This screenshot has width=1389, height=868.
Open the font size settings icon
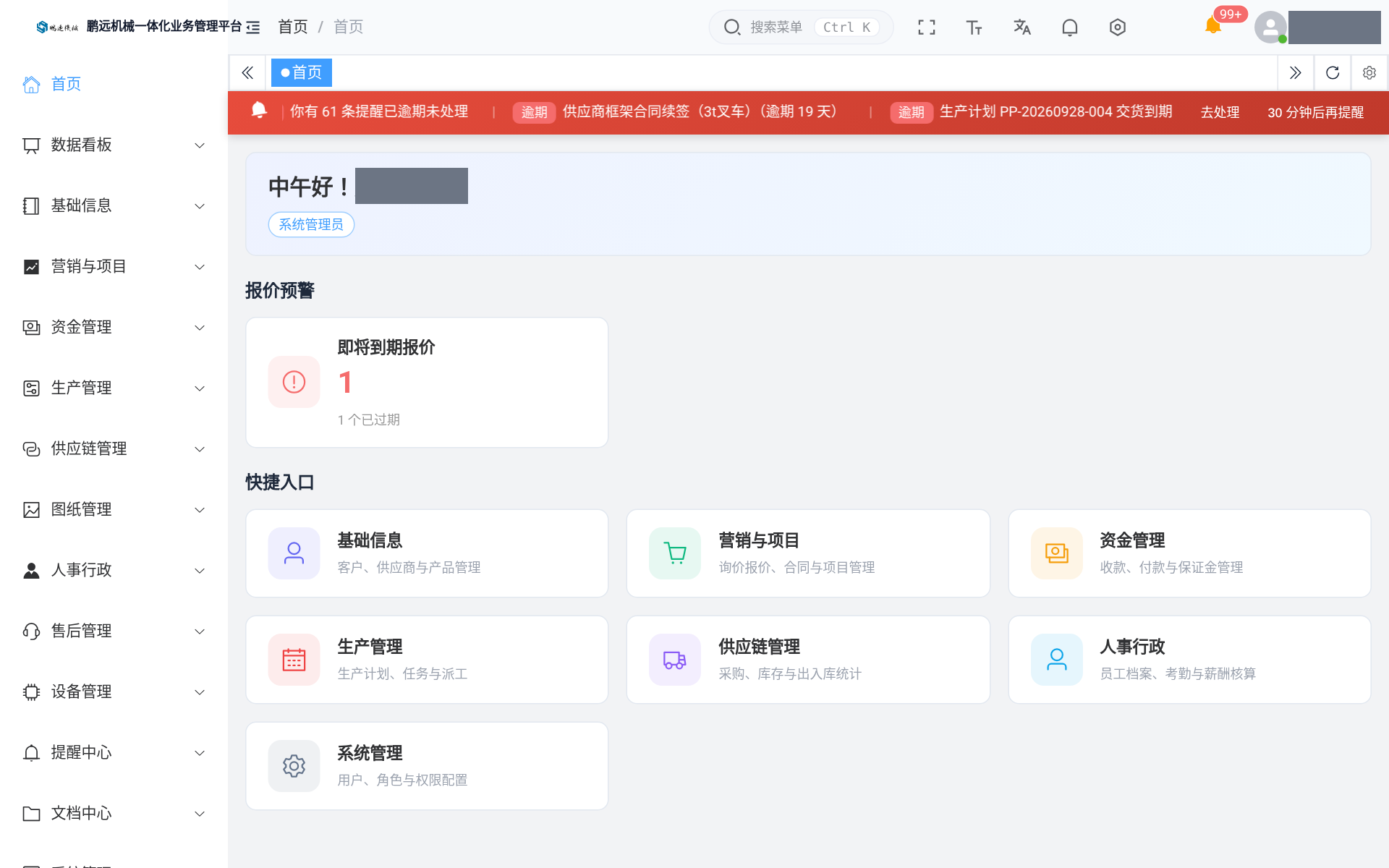pyautogui.click(x=974, y=27)
